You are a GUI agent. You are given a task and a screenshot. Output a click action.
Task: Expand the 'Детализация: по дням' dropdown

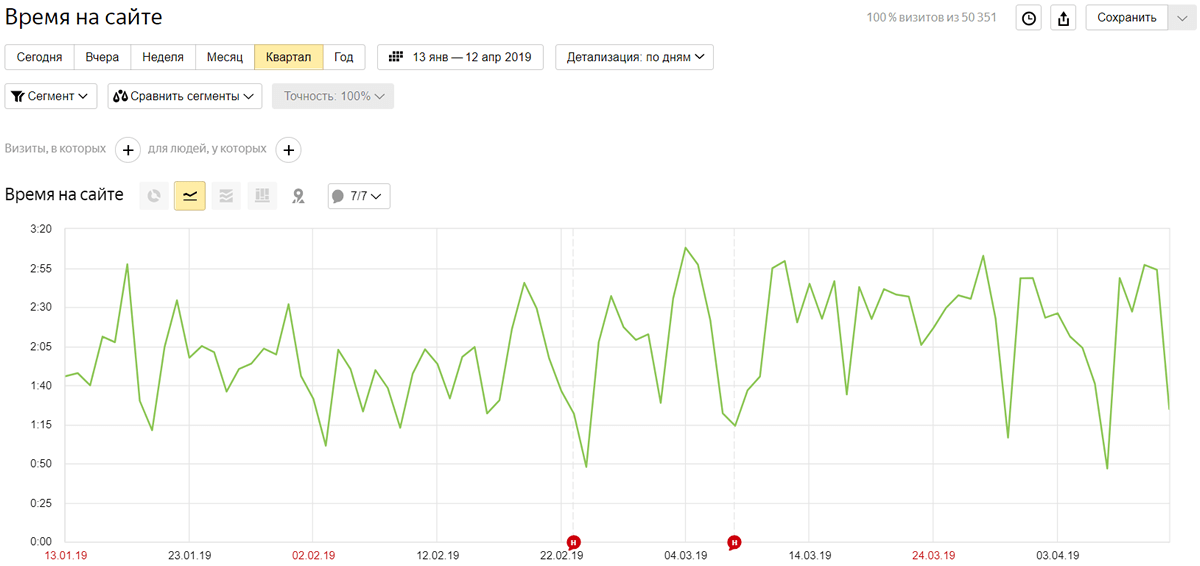pyautogui.click(x=634, y=57)
